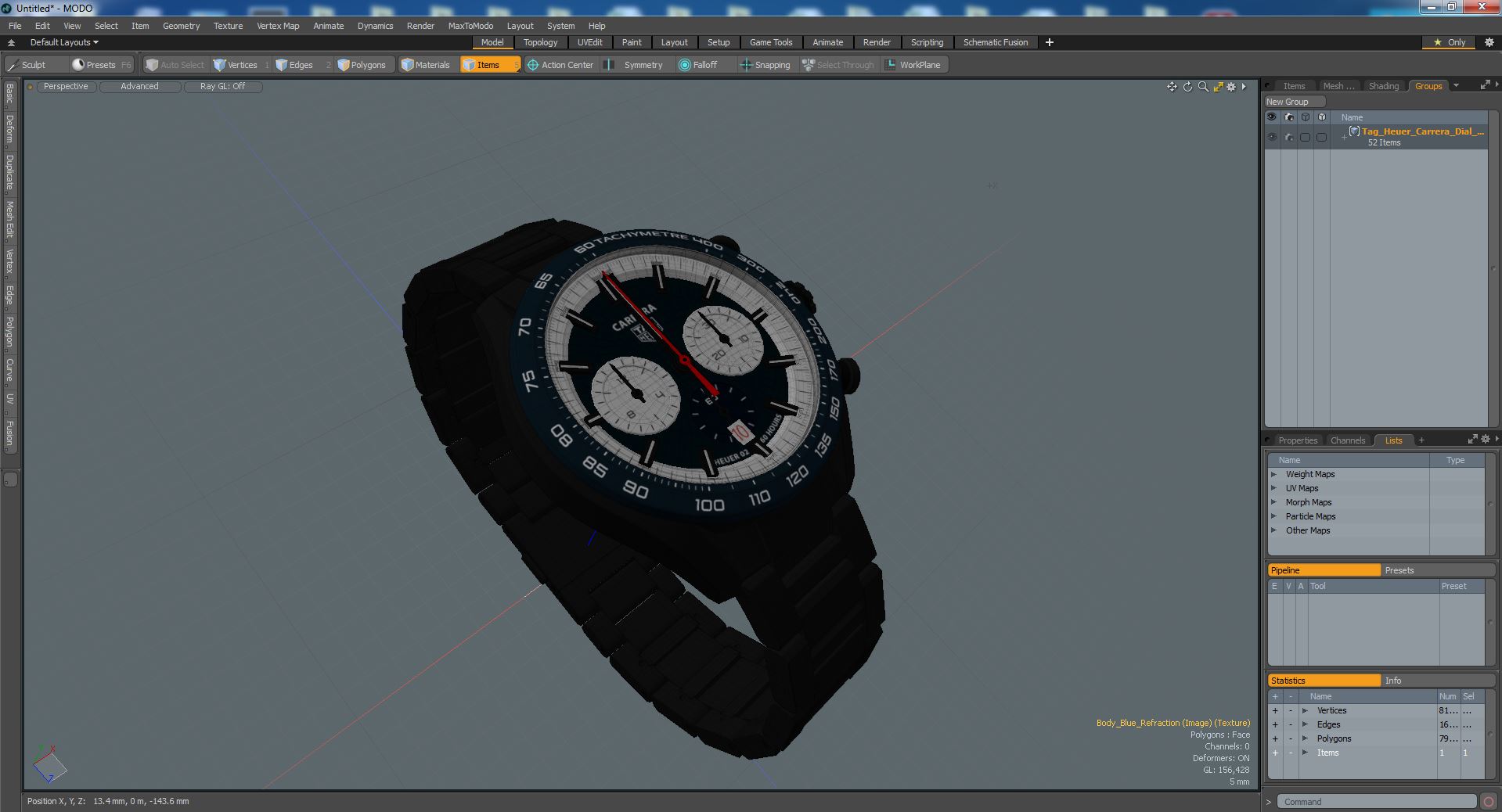This screenshot has width=1502, height=812.
Task: Expand the Polygons statistics row
Action: tap(1305, 738)
